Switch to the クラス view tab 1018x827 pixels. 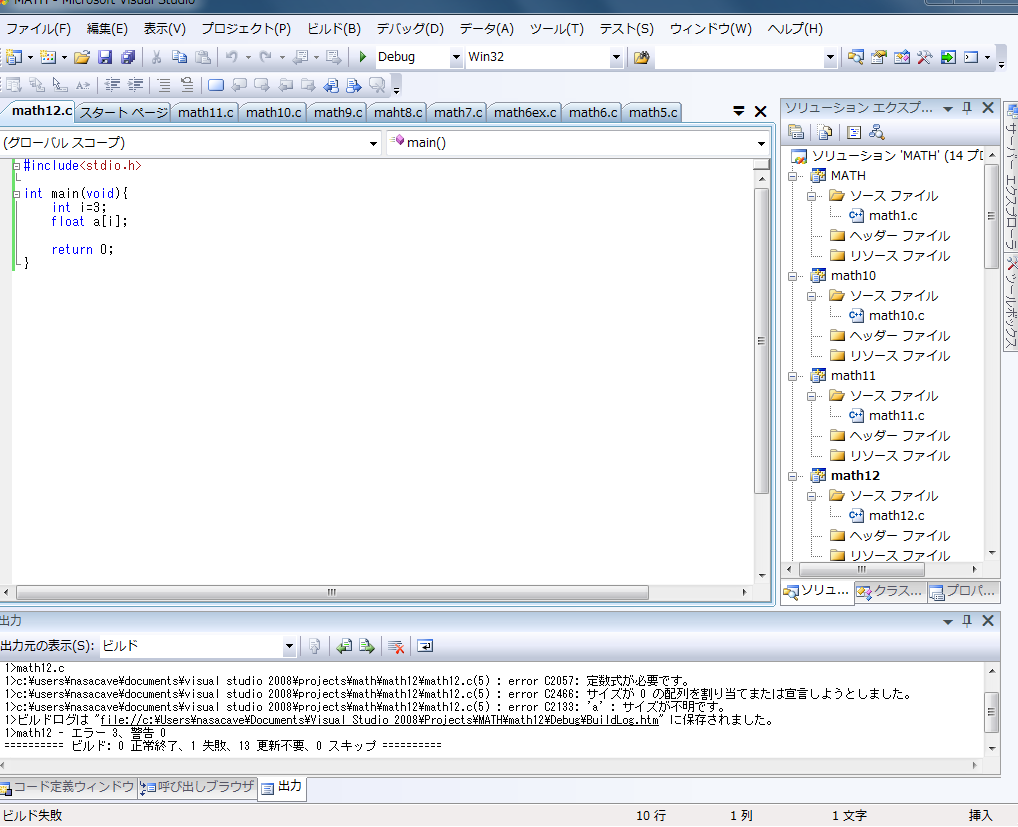click(x=889, y=591)
